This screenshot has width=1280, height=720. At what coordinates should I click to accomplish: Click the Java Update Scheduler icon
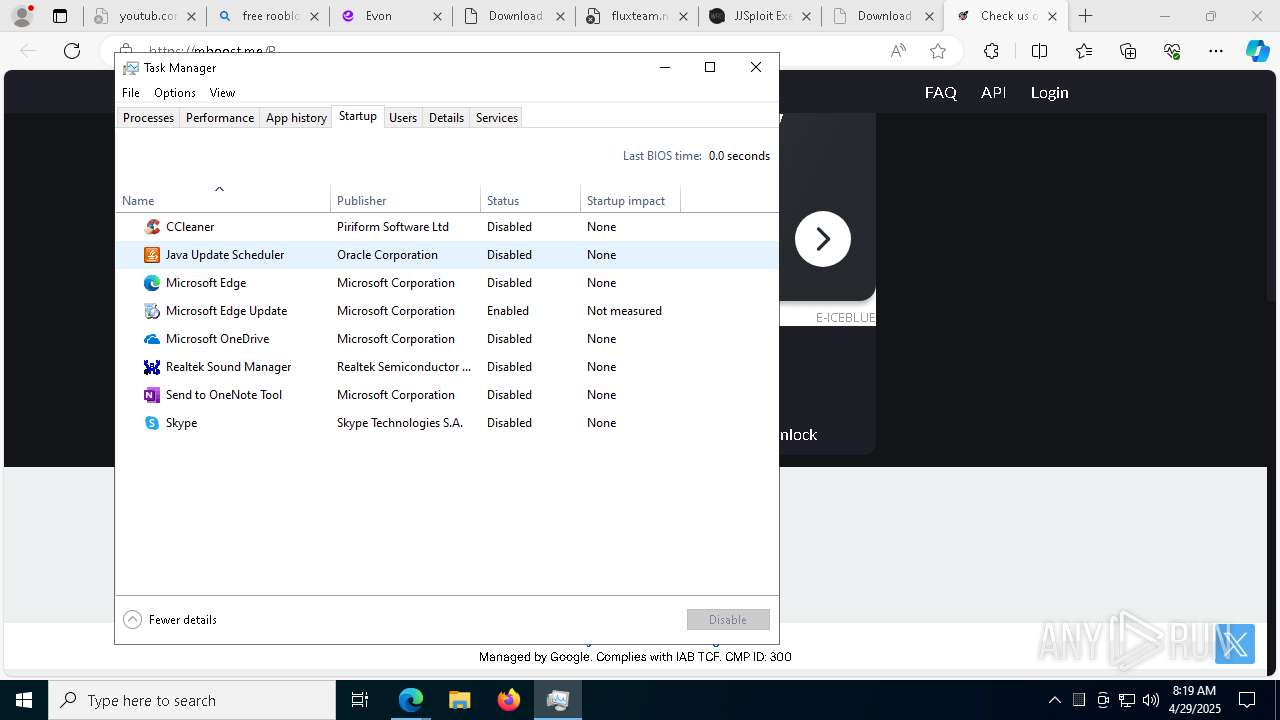tap(152, 255)
